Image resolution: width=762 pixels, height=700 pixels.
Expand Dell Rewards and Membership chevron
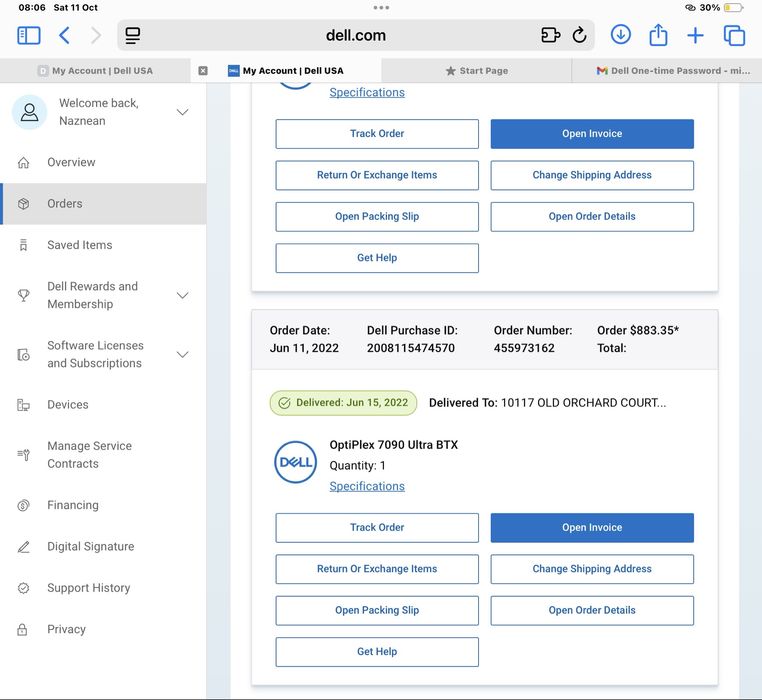tap(182, 295)
